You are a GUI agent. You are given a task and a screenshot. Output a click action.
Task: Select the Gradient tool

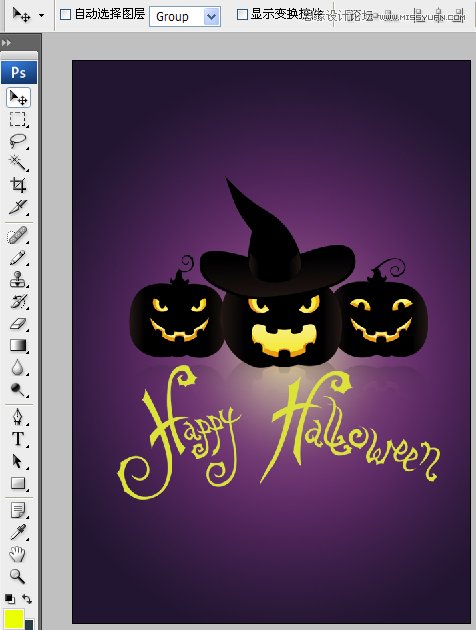[18, 345]
